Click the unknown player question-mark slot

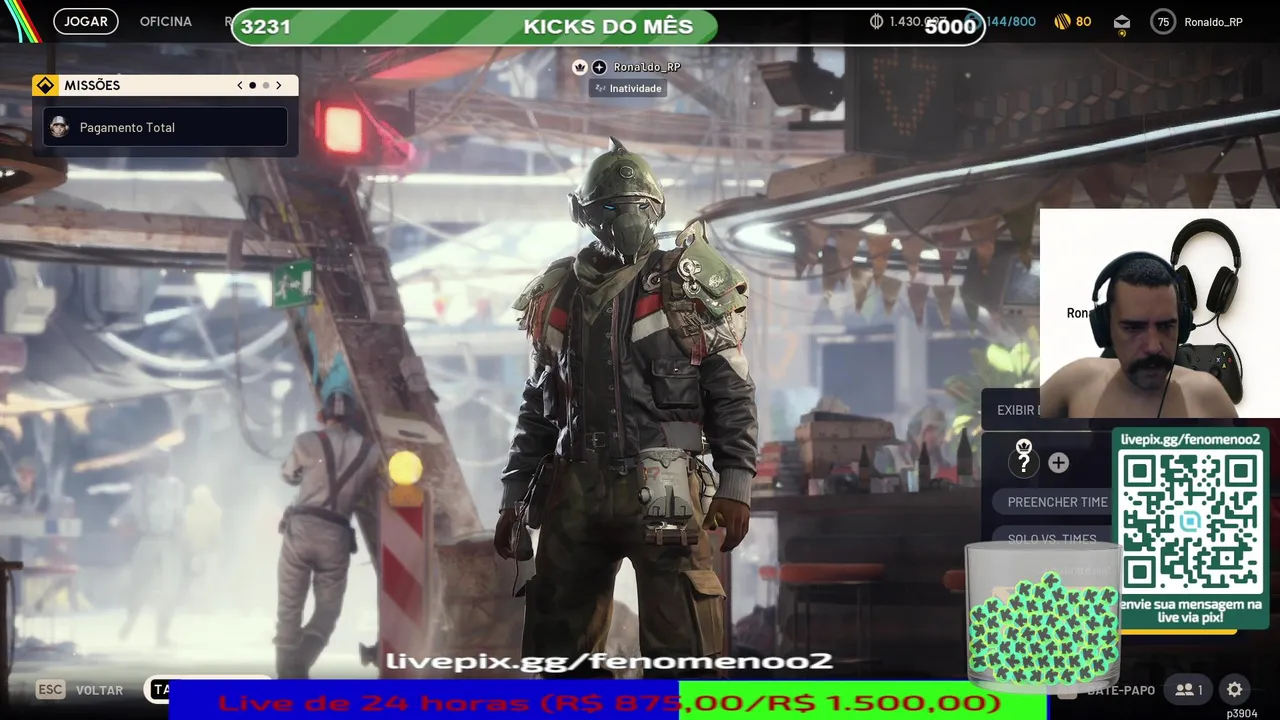point(1023,462)
